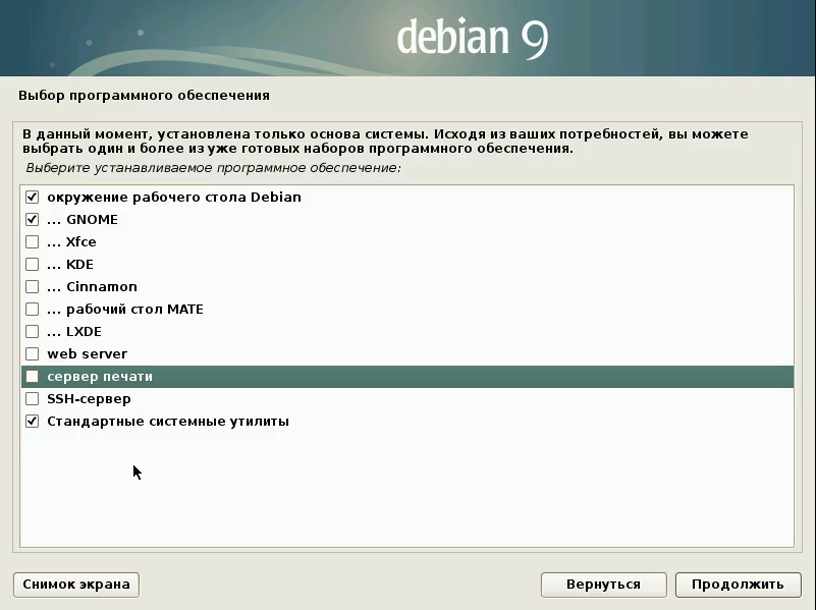Enable the 'рабочий стол MATE' checkbox

(x=32, y=309)
